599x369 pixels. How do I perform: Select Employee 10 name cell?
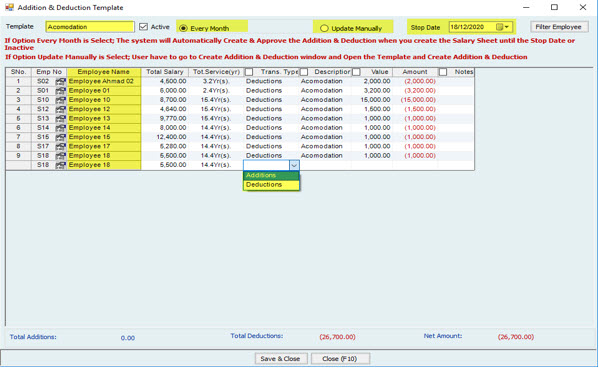tap(104, 100)
